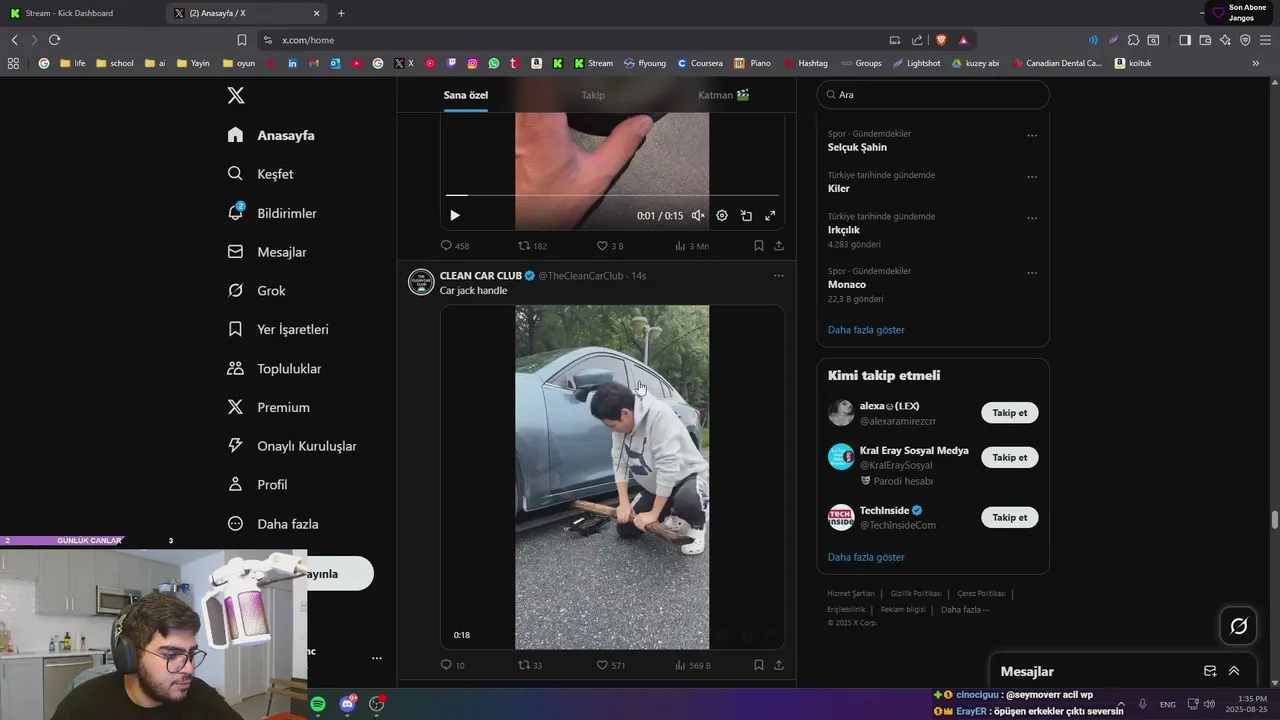The width and height of the screenshot is (1280, 720).
Task: Click the Ara search field
Action: click(x=933, y=94)
